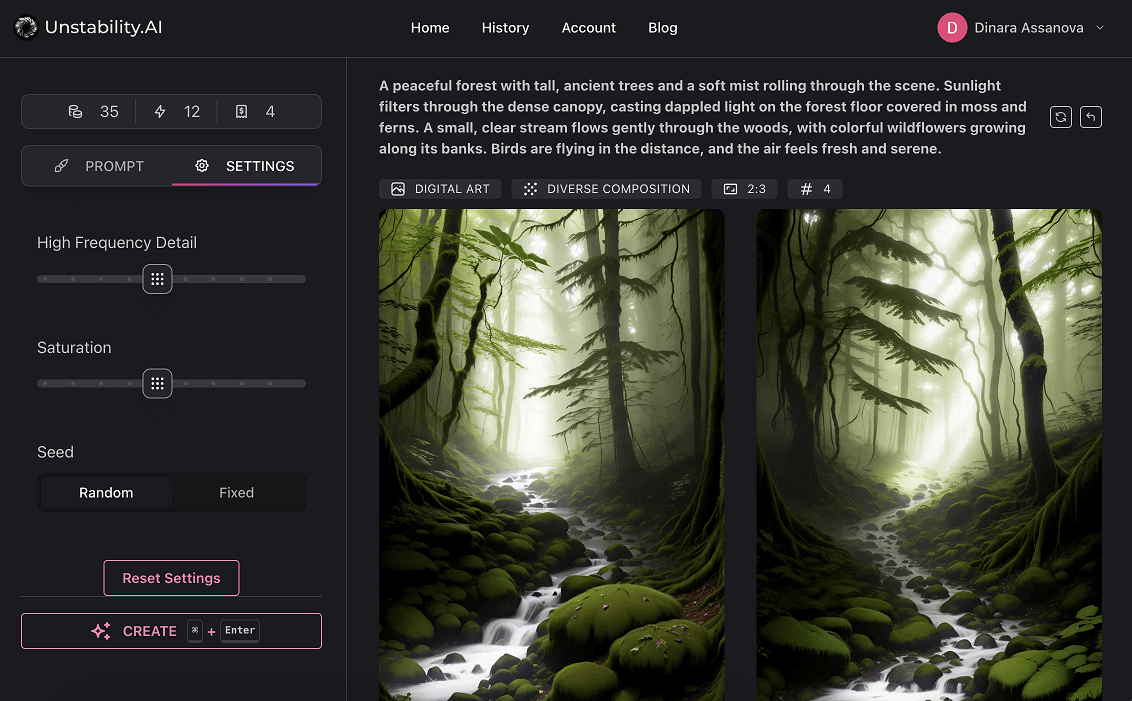Click the coins credit balance icon
Image resolution: width=1132 pixels, height=701 pixels.
[x=75, y=112]
